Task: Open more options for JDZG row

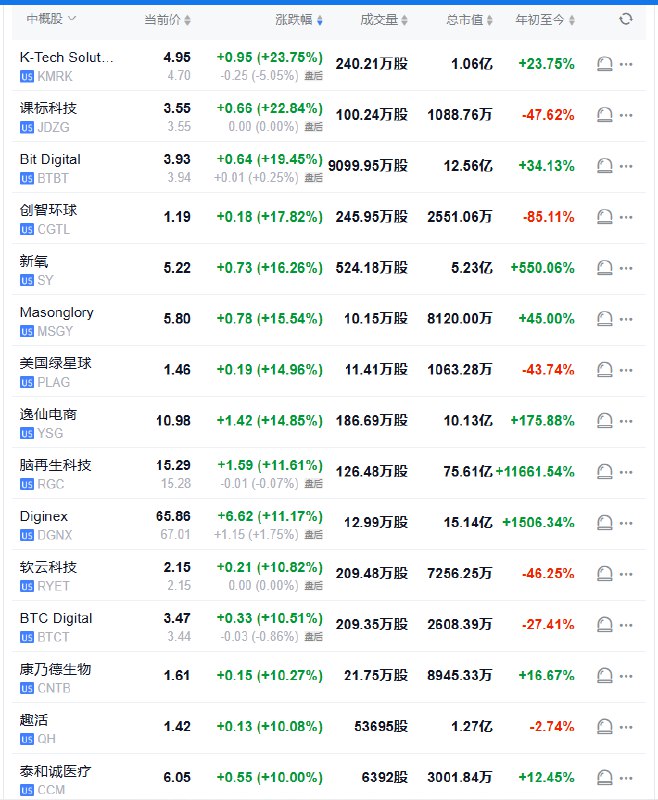Action: pos(626,115)
